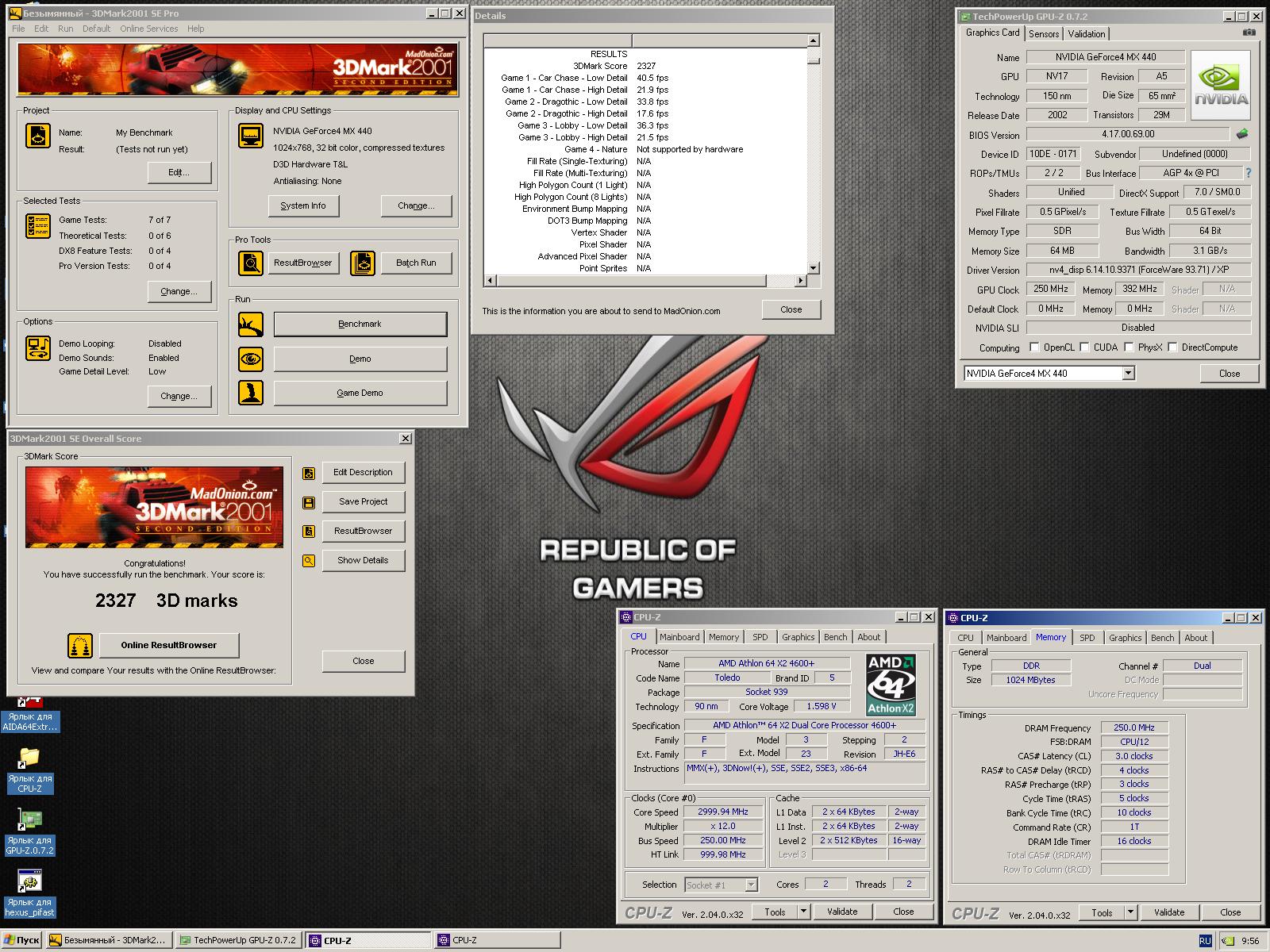Click the BIOS Version field in GPU-Z
1270x952 pixels.
[x=1128, y=134]
